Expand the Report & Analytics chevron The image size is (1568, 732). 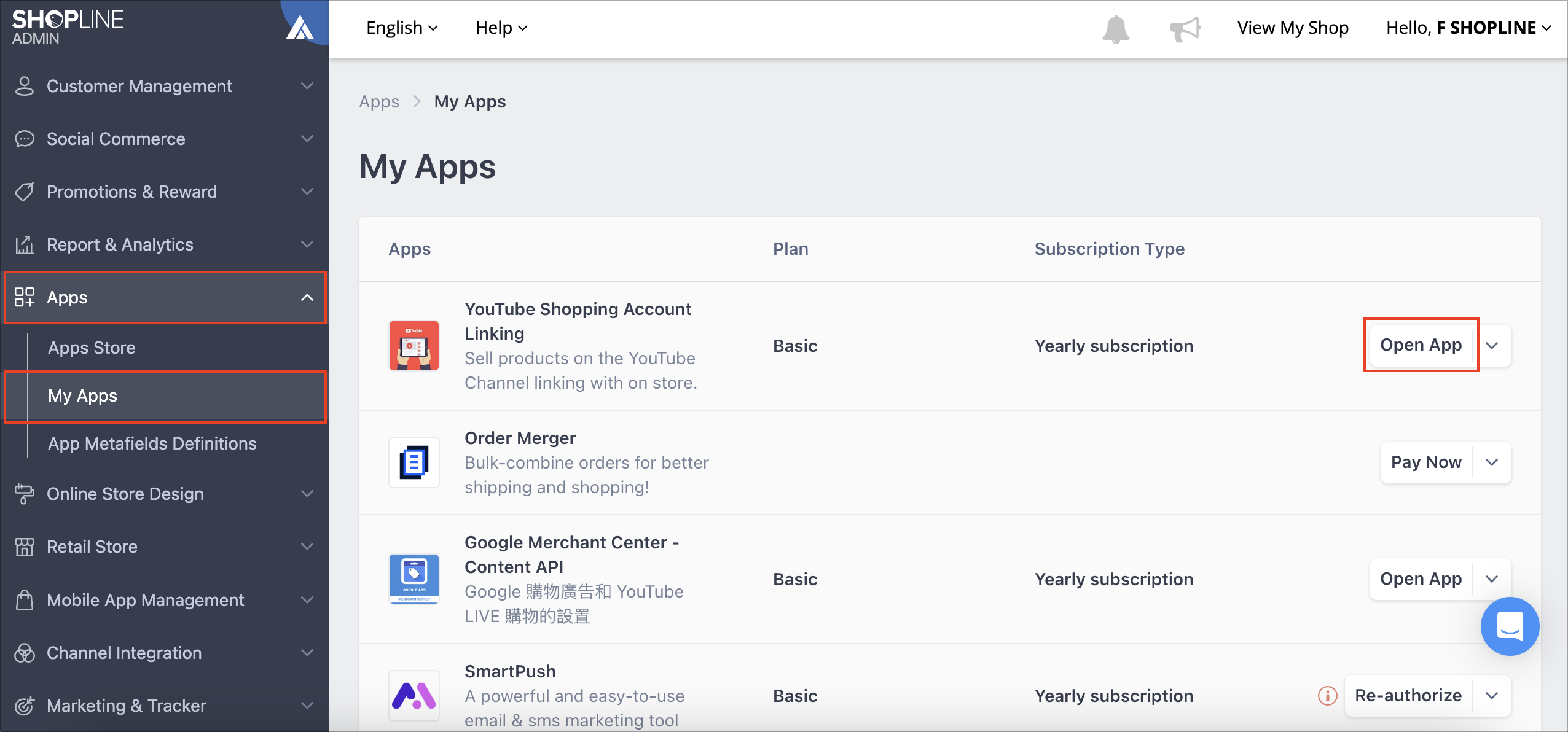(x=307, y=244)
